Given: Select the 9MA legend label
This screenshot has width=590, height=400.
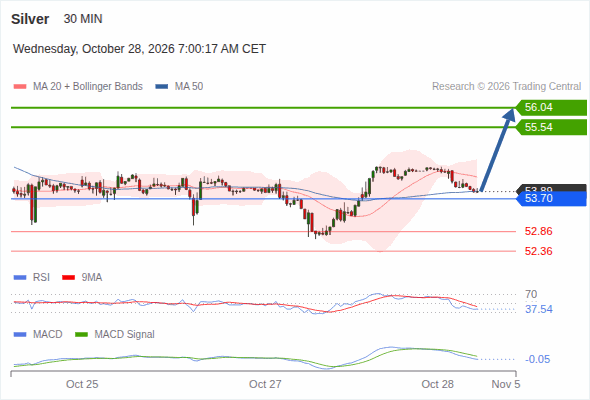Looking at the screenshot, I should coord(92,277).
